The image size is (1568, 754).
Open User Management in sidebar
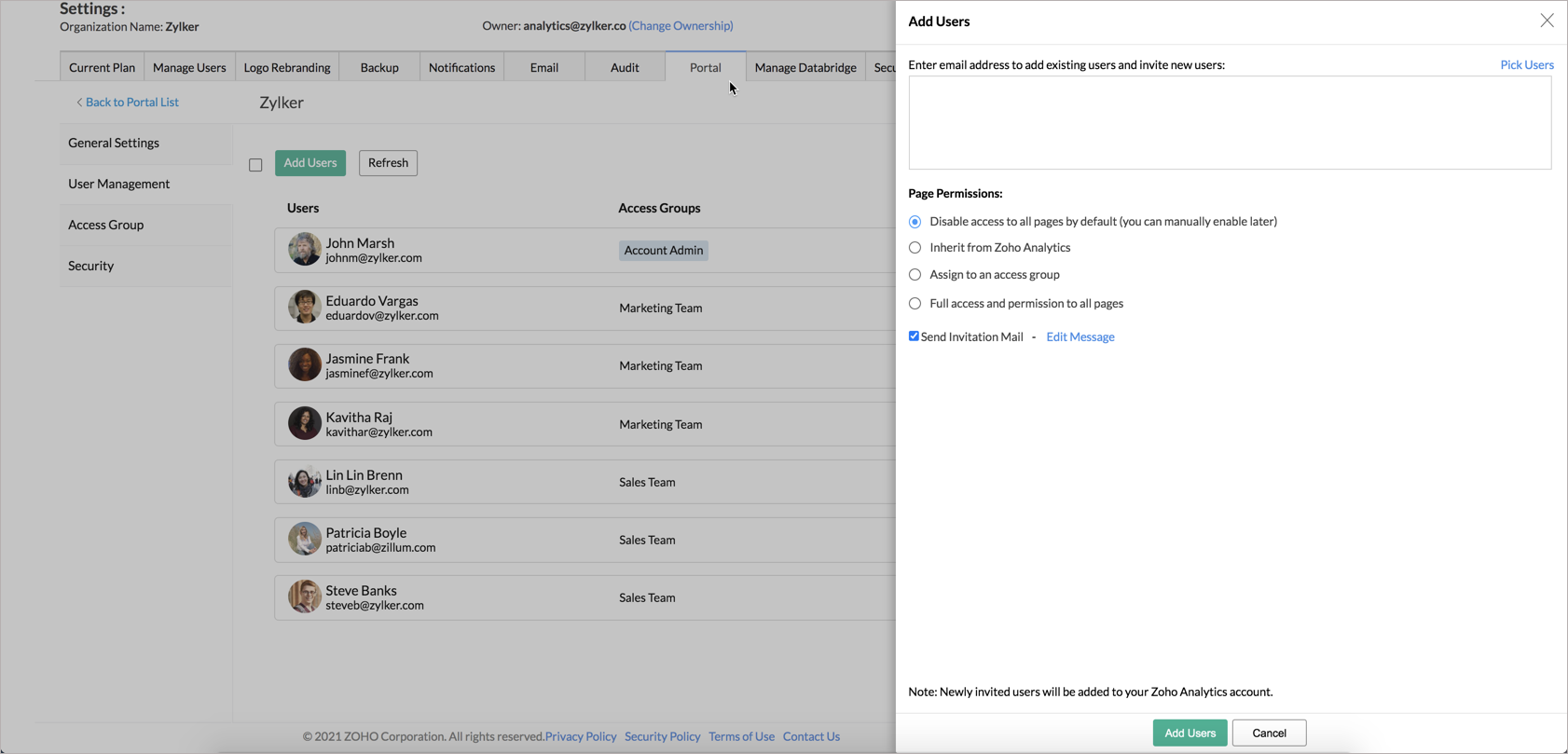[x=146, y=185]
